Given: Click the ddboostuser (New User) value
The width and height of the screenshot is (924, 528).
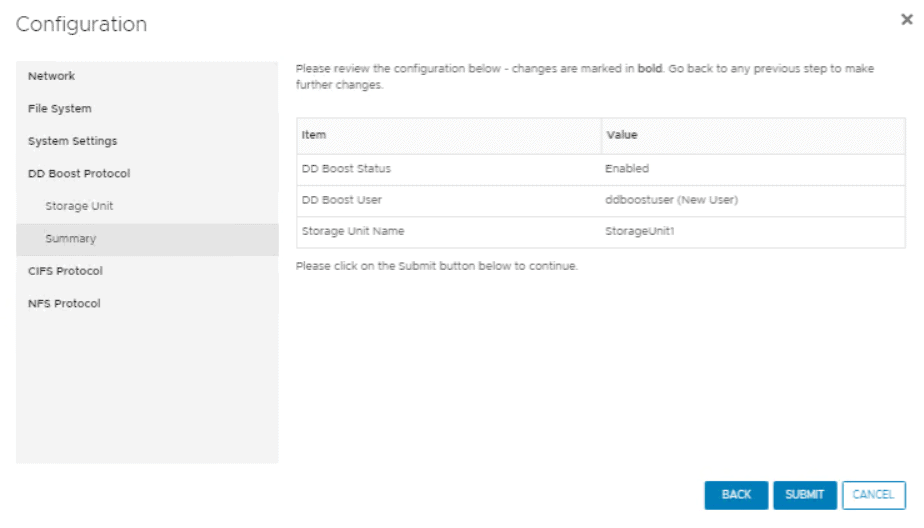Looking at the screenshot, I should (671, 200).
